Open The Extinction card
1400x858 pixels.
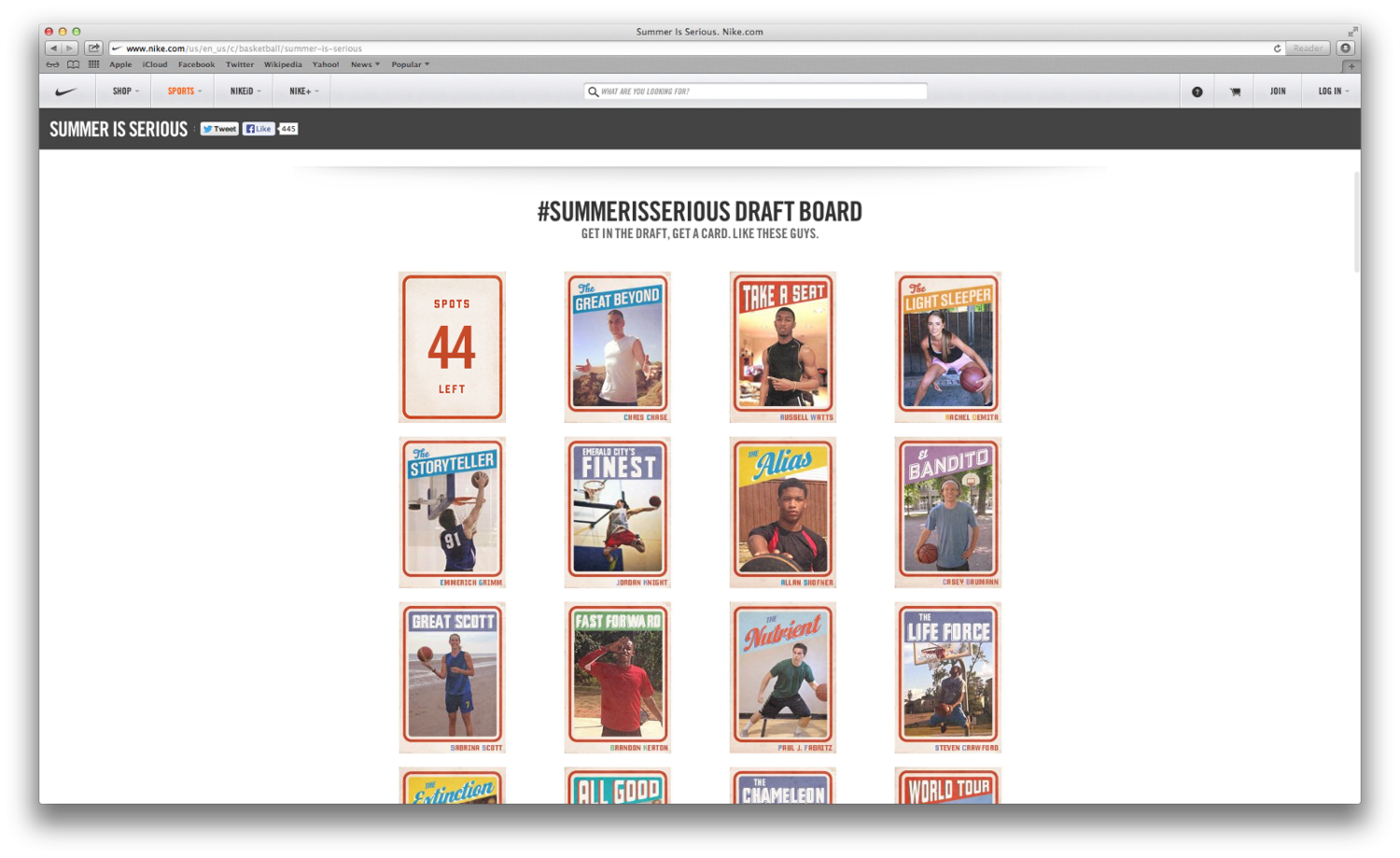click(452, 786)
